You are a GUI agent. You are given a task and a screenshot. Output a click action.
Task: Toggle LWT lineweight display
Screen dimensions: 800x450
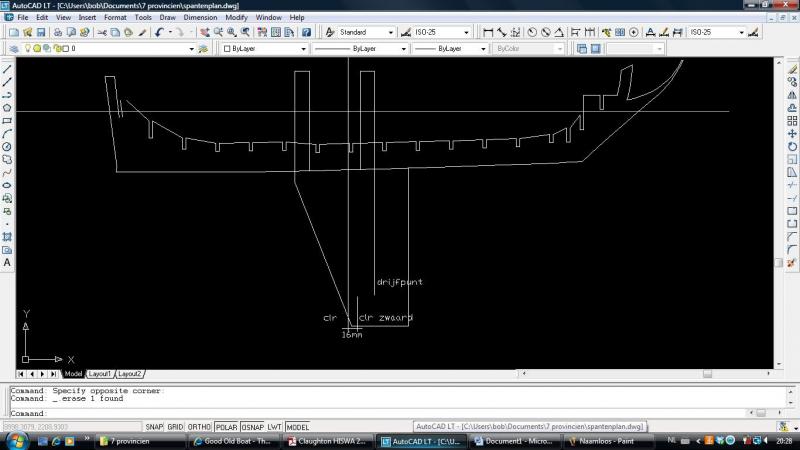(x=274, y=427)
